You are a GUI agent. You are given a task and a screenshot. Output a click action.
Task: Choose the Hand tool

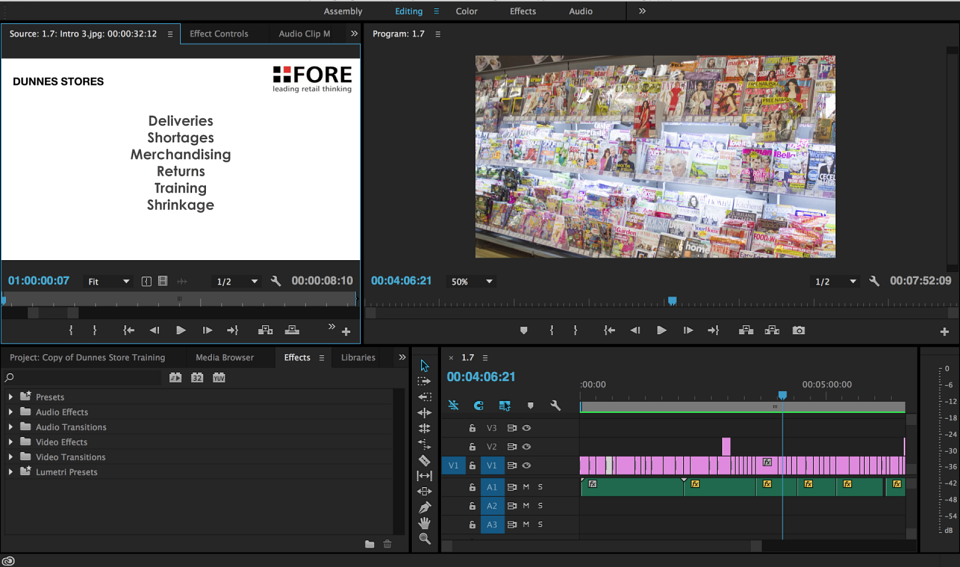pyautogui.click(x=424, y=523)
